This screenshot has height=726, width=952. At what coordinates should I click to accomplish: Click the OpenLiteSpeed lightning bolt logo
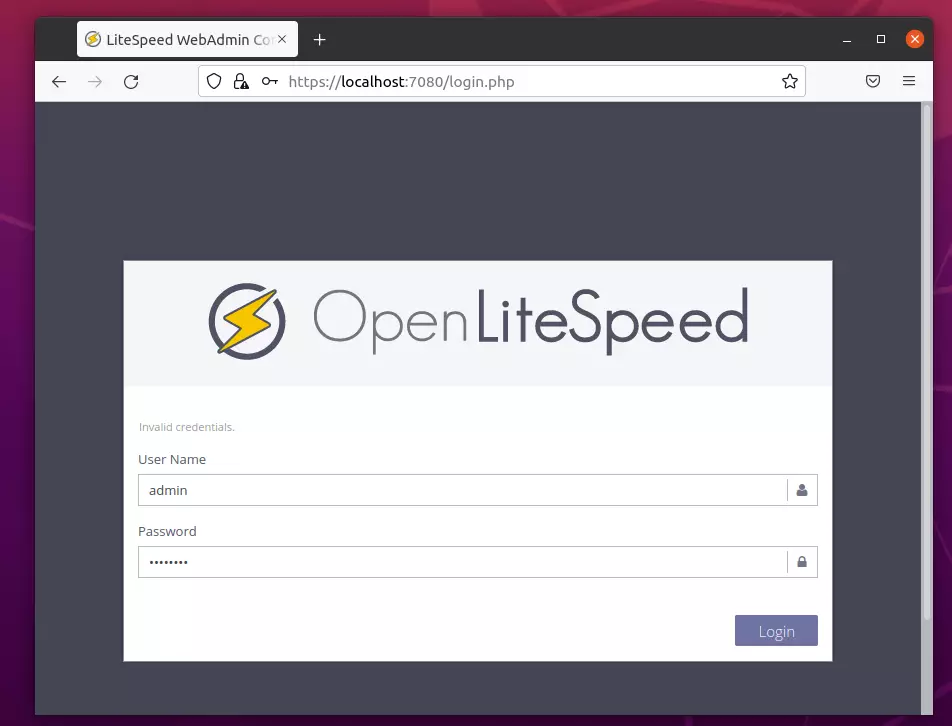[x=247, y=321]
